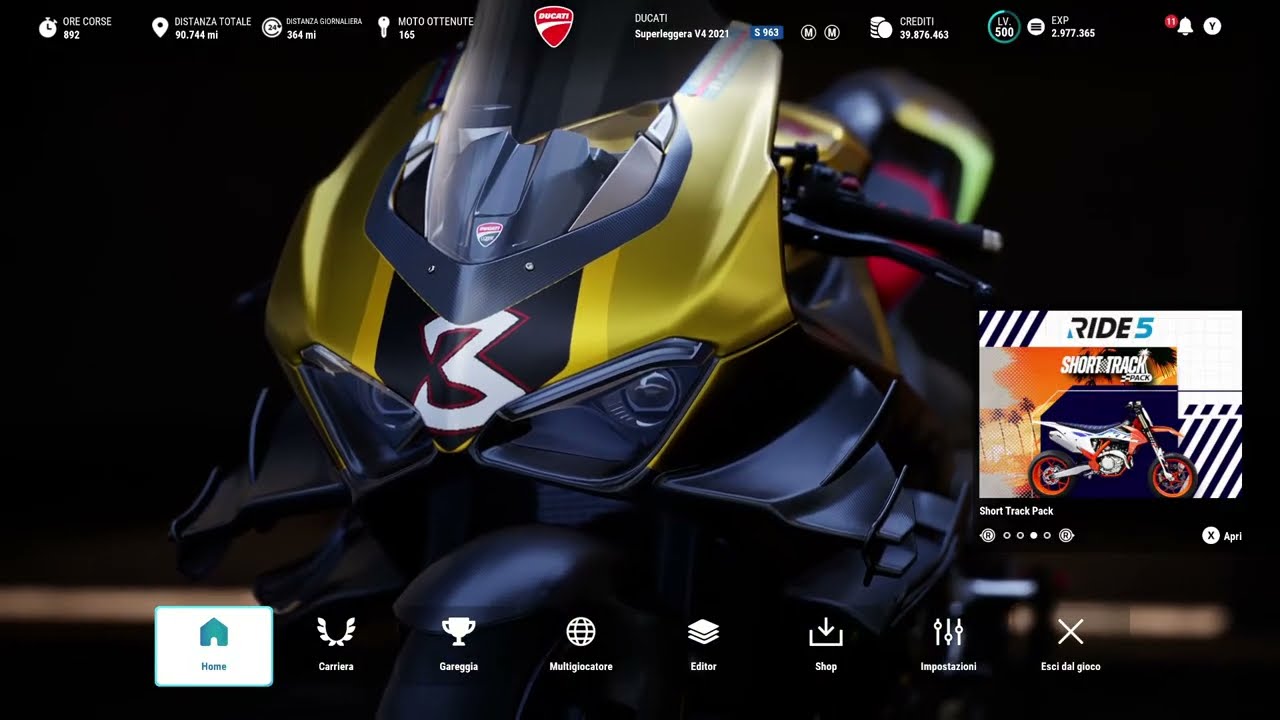Image resolution: width=1280 pixels, height=720 pixels.
Task: Click the EXP value 2.977.365
Action: (x=1073, y=34)
